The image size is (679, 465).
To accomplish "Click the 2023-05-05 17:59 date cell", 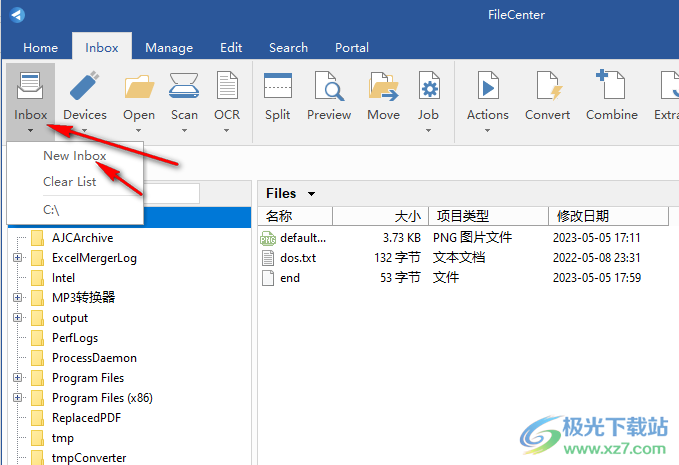I will pos(597,278).
